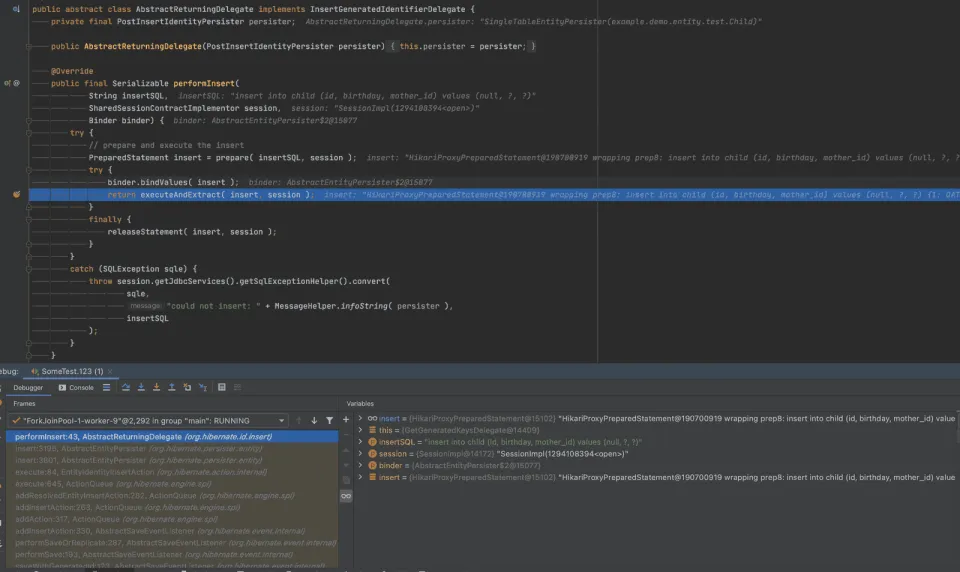Switch to the Console tab
Screen dimensions: 960x572
(x=76, y=388)
